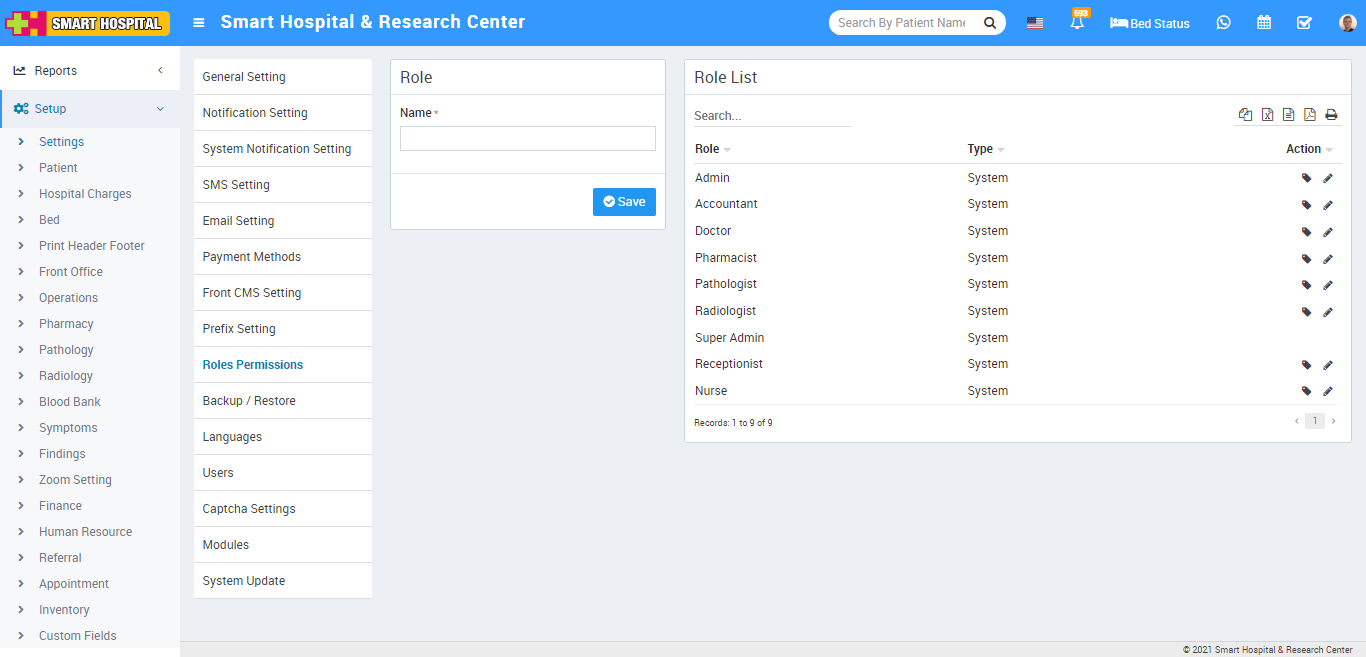Open Backup / Restore settings tab
The height and width of the screenshot is (657, 1366).
click(249, 401)
